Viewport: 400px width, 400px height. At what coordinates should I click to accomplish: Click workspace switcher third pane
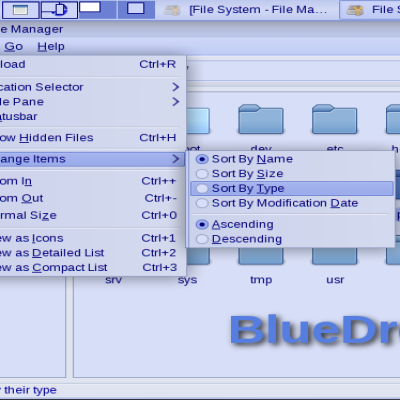click(x=97, y=10)
